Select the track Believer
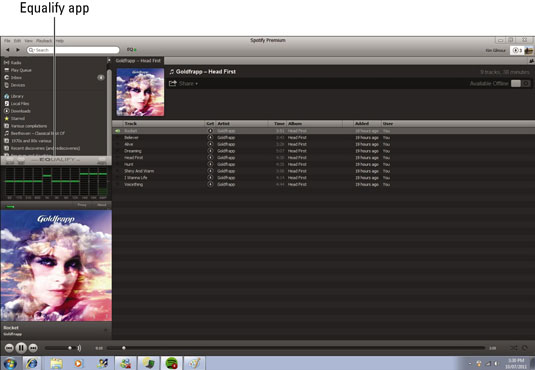The image size is (535, 370). click(131, 138)
